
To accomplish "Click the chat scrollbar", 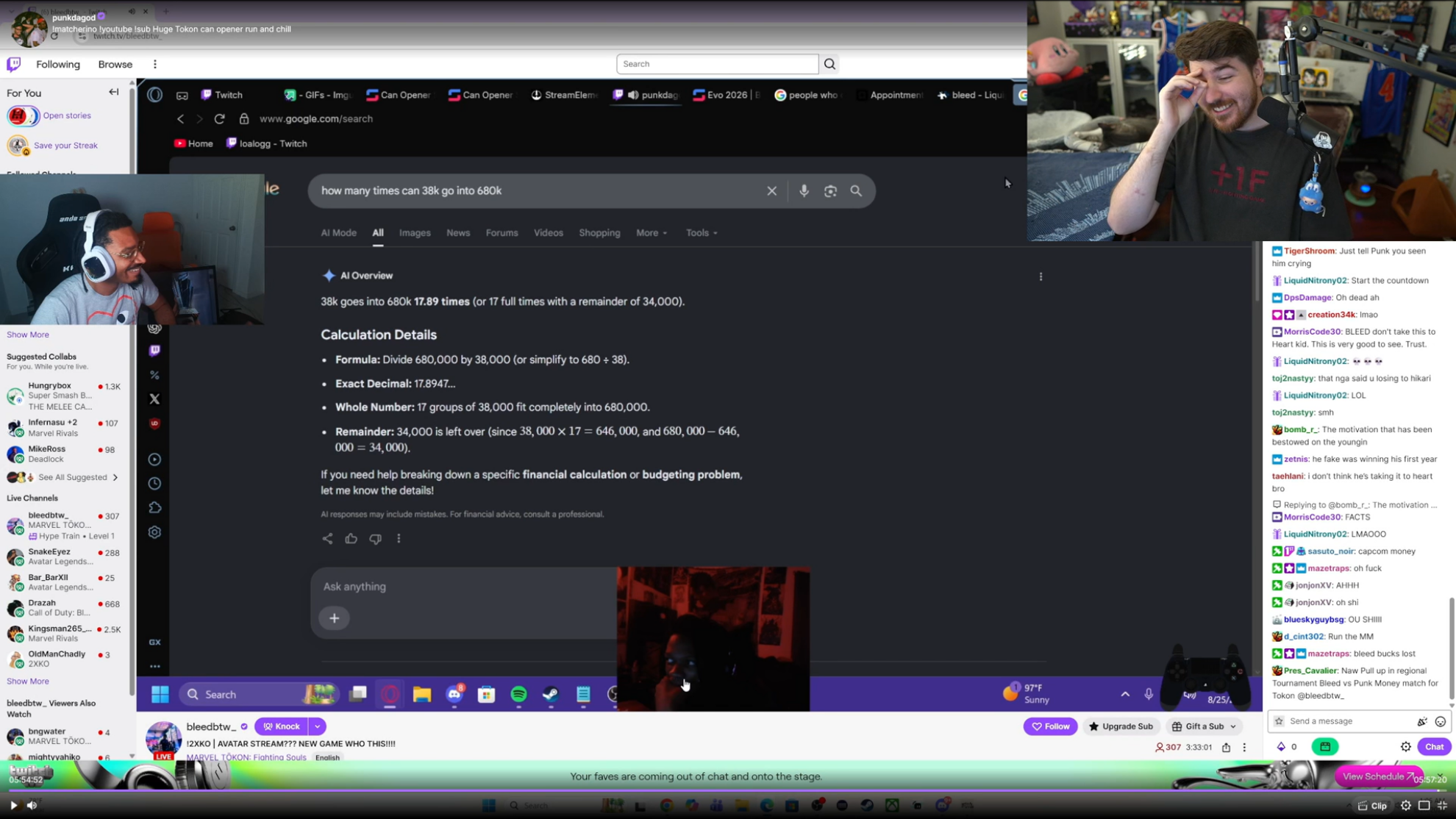I will pos(1452,648).
